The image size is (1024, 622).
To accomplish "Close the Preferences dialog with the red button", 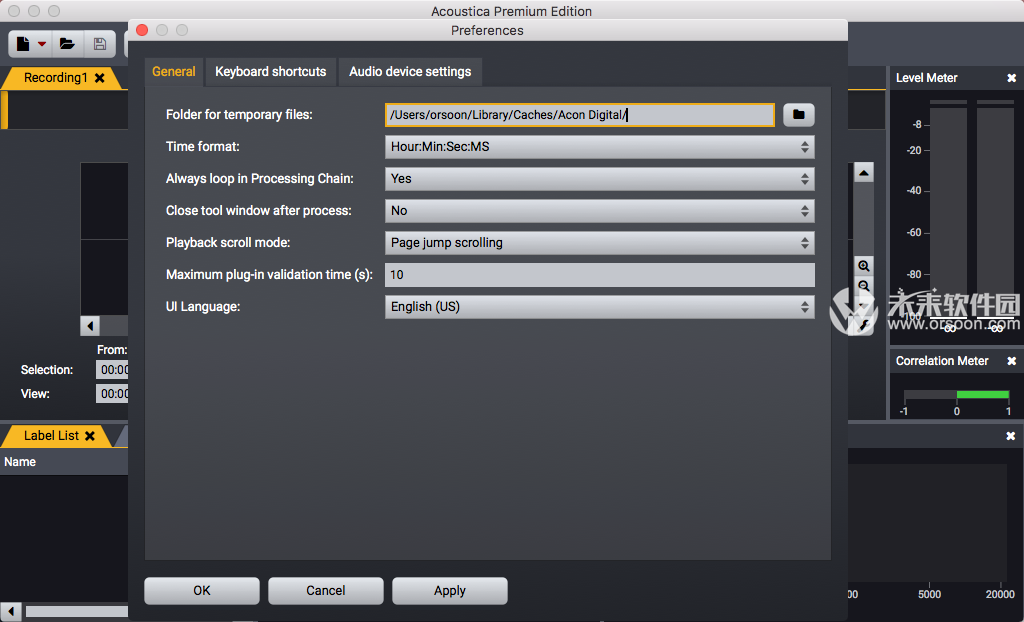I will tap(142, 30).
